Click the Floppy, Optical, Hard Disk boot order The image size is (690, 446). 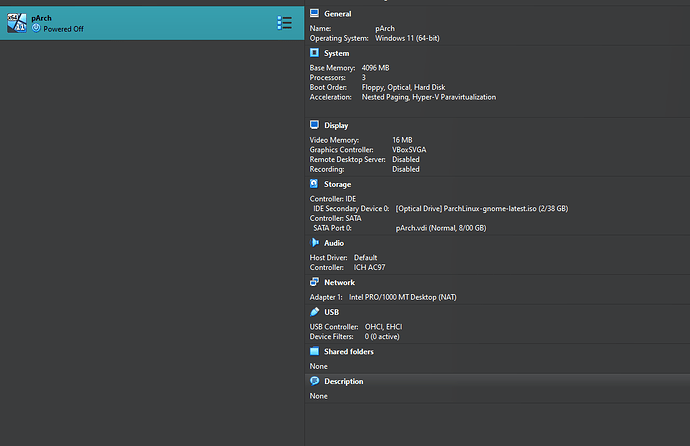click(404, 87)
